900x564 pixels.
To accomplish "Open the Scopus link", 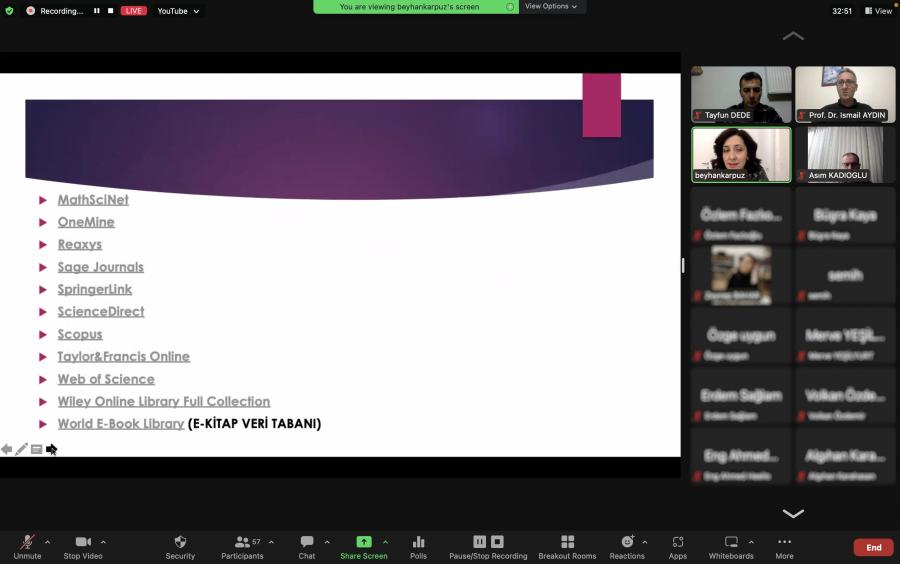I will (80, 334).
